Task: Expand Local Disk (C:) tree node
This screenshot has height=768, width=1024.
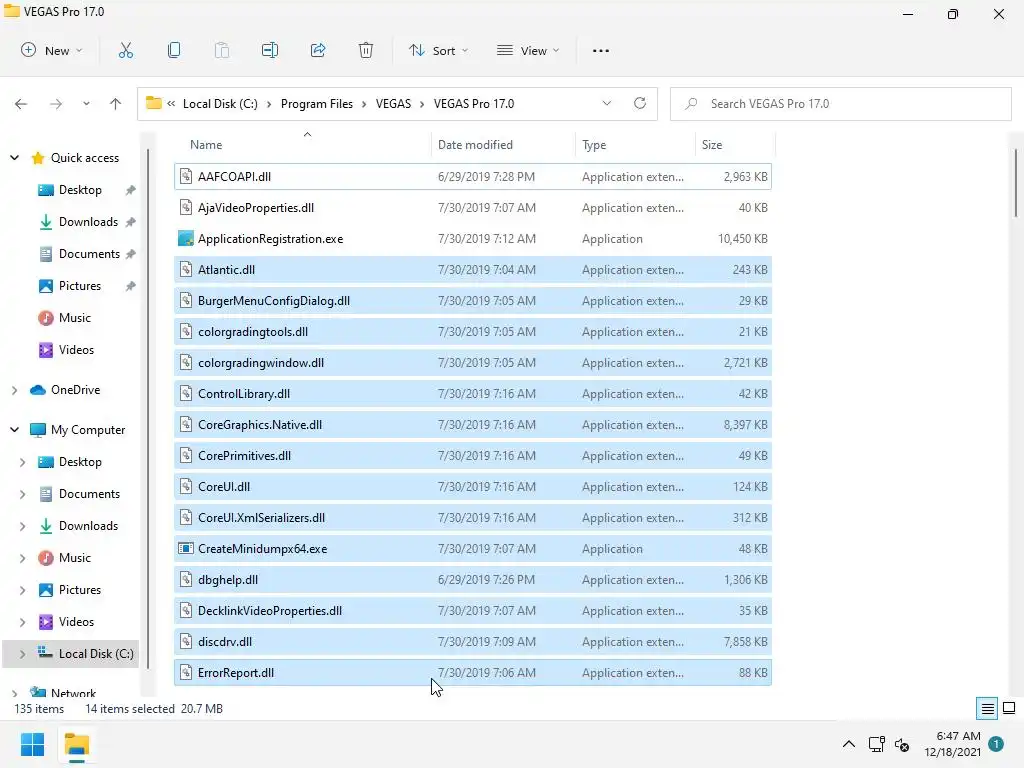Action: click(22, 654)
